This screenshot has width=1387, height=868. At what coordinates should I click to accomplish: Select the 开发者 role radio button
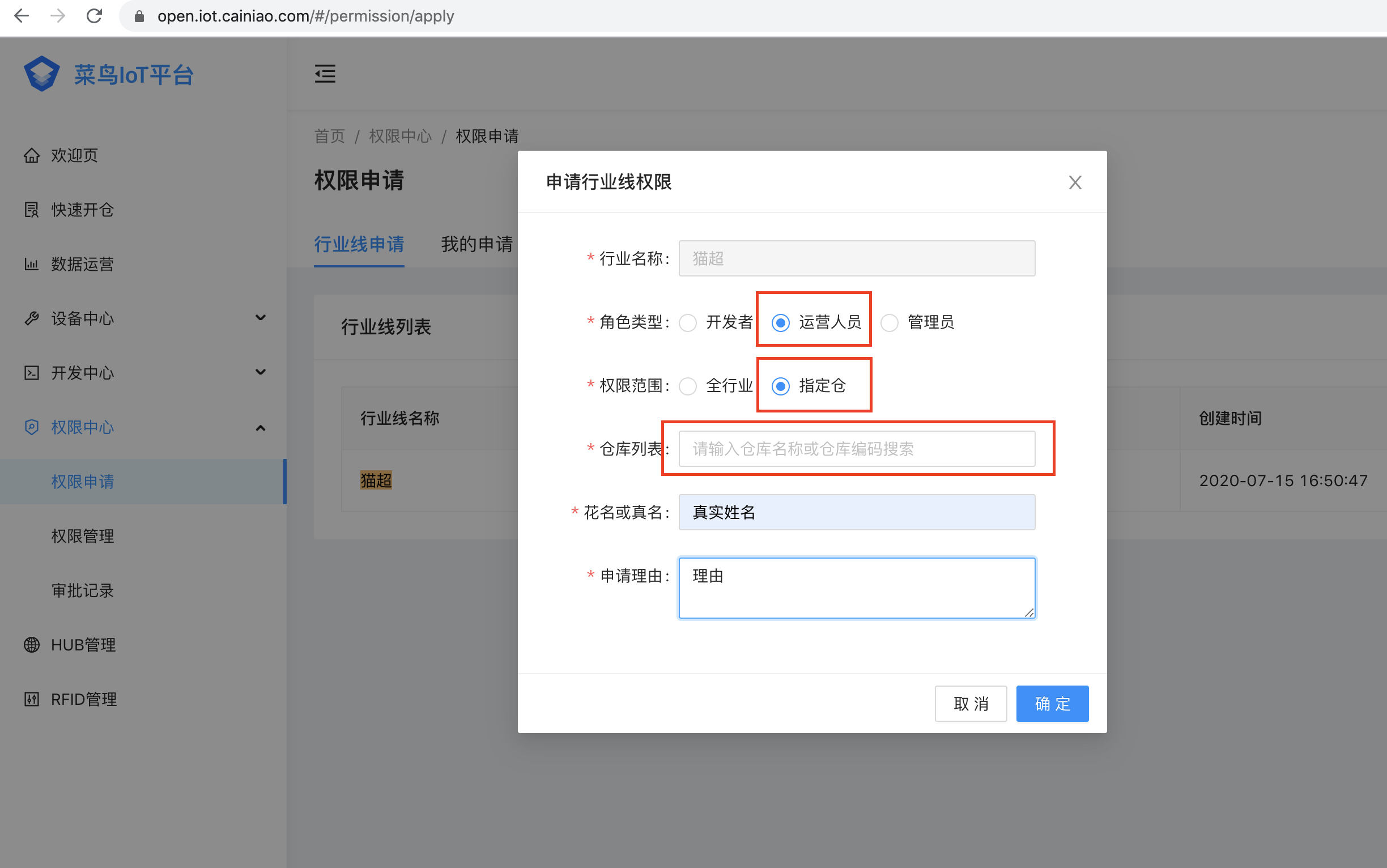click(688, 322)
